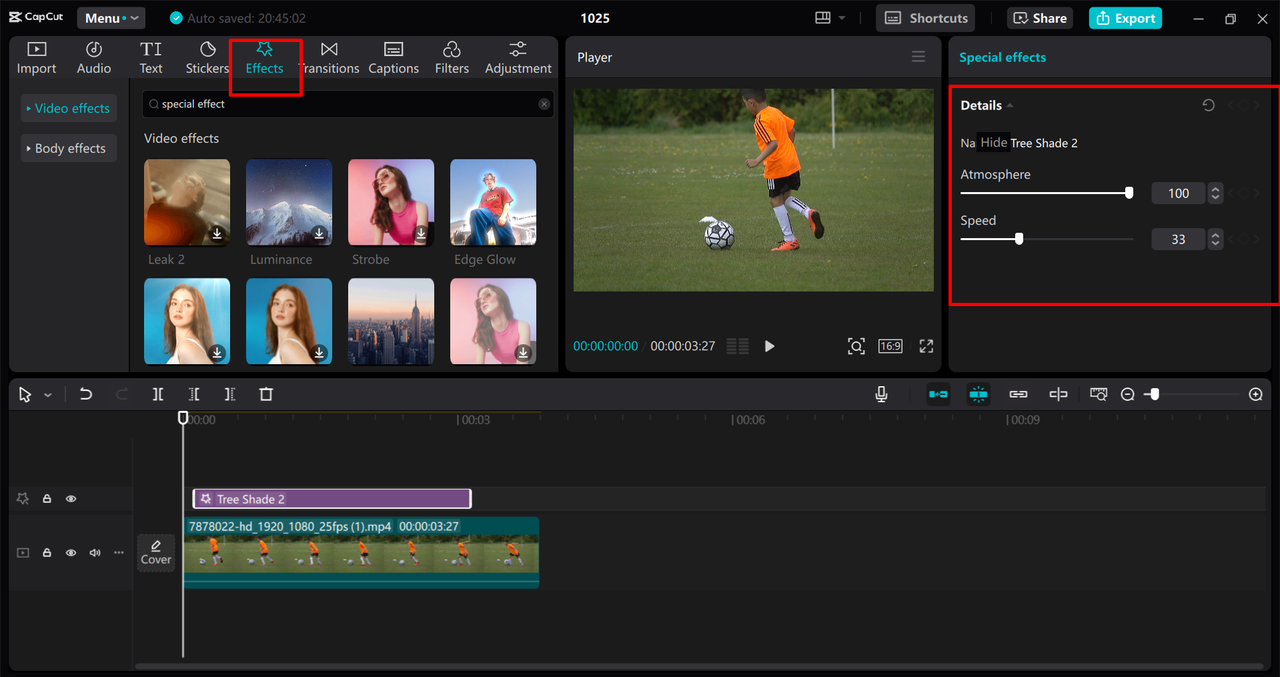Lock the main video track

[47, 552]
